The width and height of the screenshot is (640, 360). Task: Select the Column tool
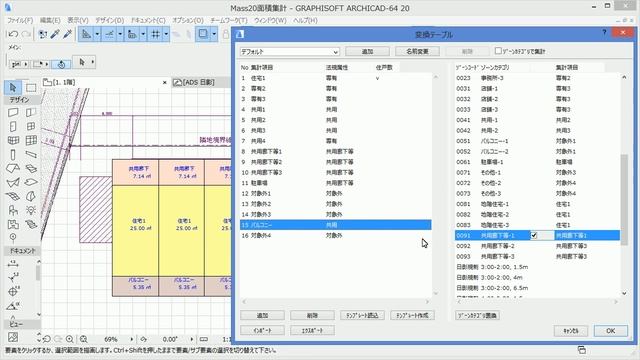[13, 155]
